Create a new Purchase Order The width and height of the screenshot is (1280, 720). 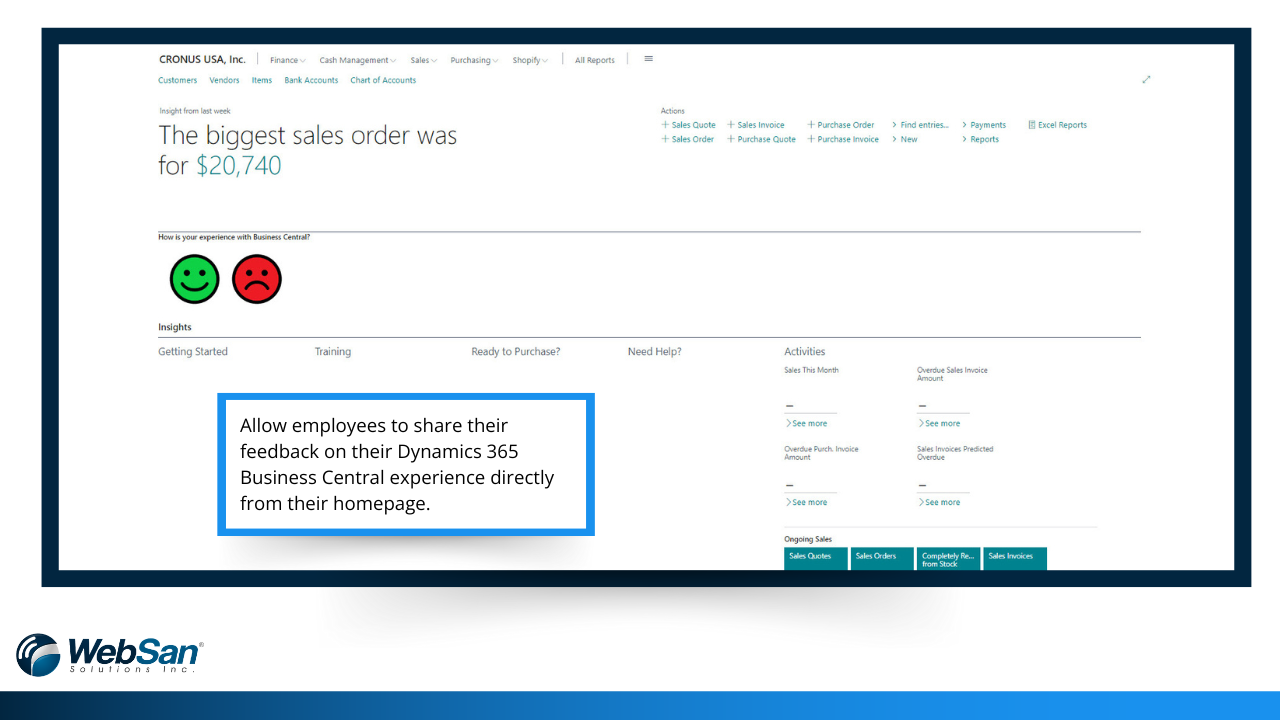[841, 125]
